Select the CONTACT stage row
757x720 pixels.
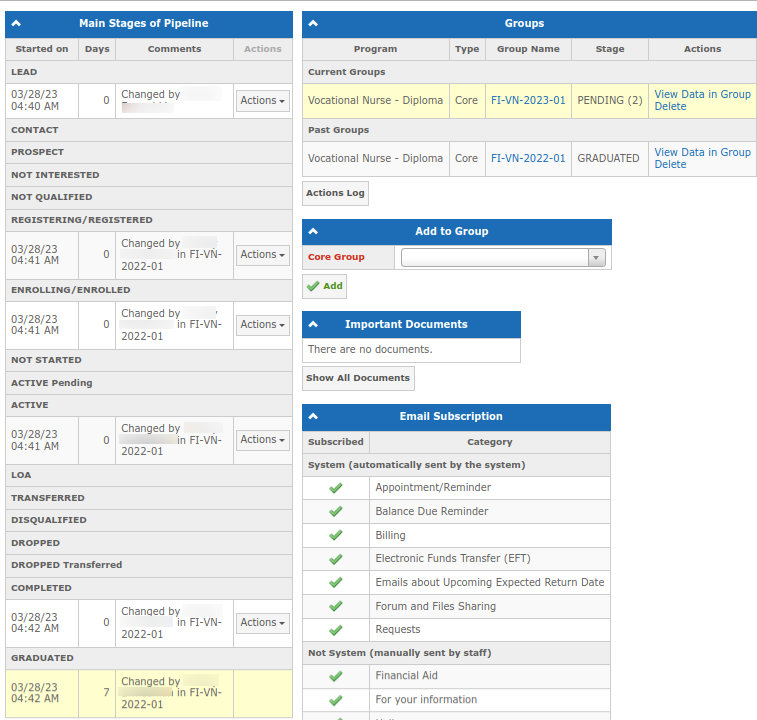pos(149,130)
